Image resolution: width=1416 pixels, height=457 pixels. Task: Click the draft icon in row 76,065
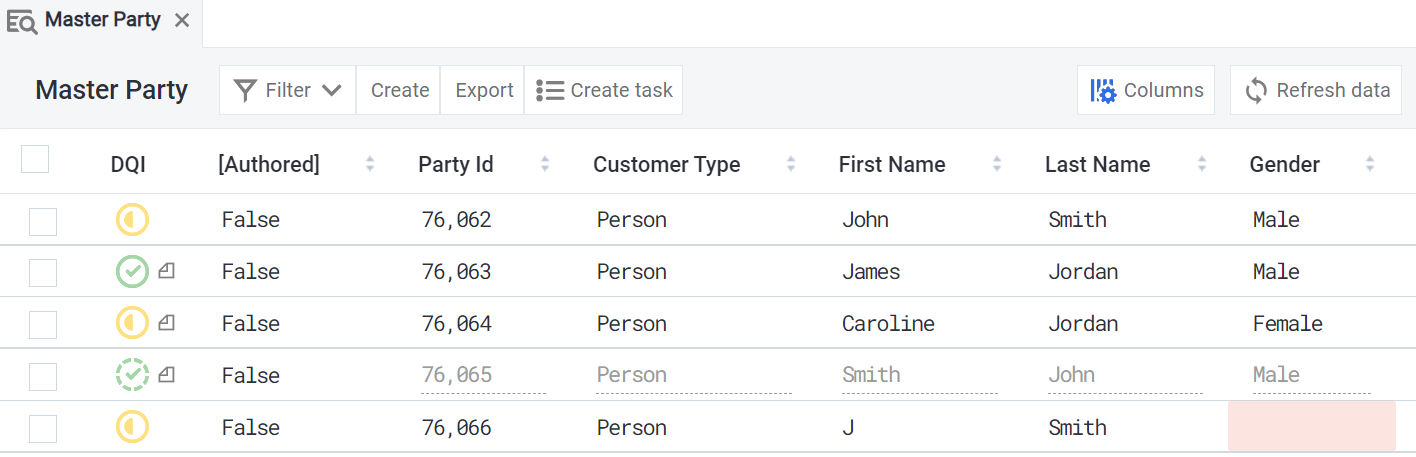point(167,375)
